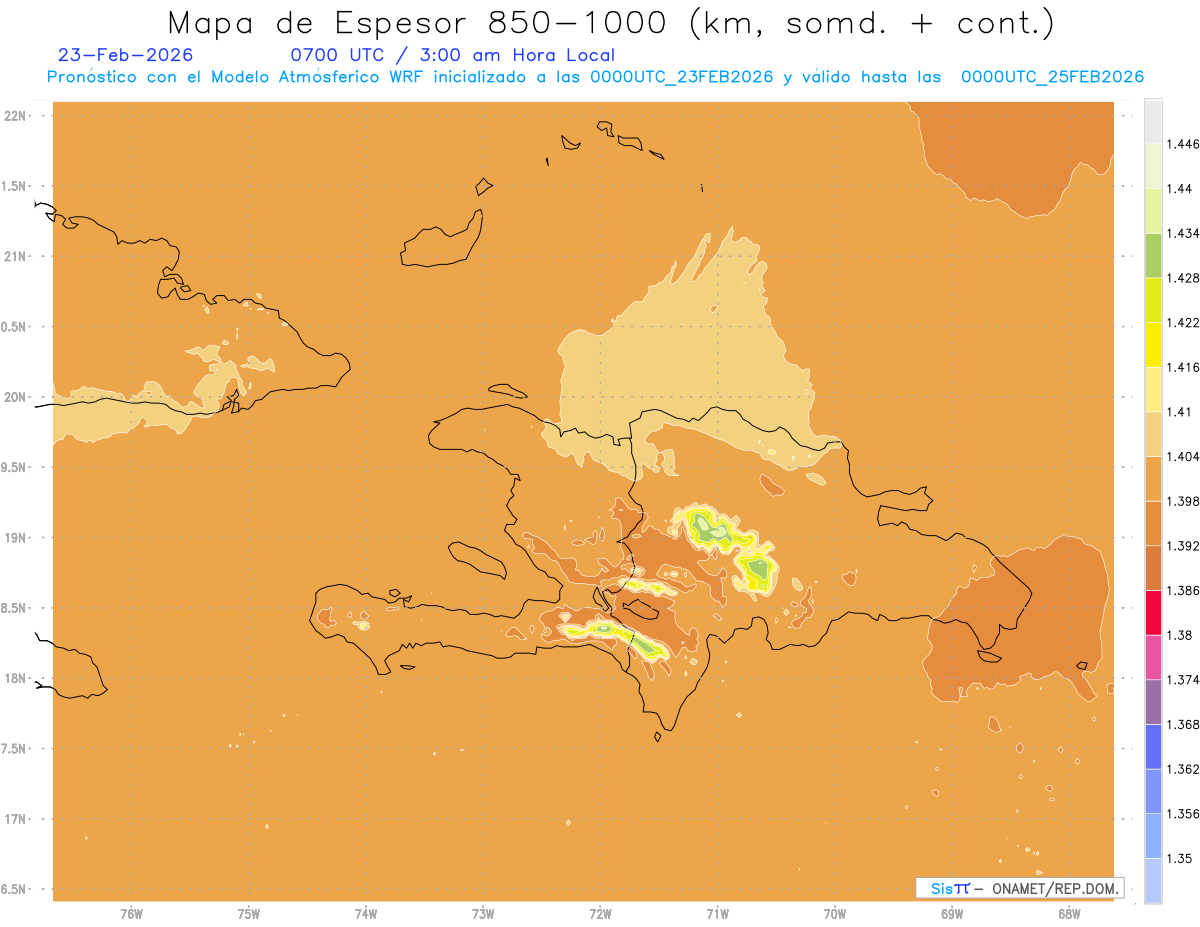Click the latitude label "22N"
This screenshot has width=1200, height=927.
(x=15, y=116)
